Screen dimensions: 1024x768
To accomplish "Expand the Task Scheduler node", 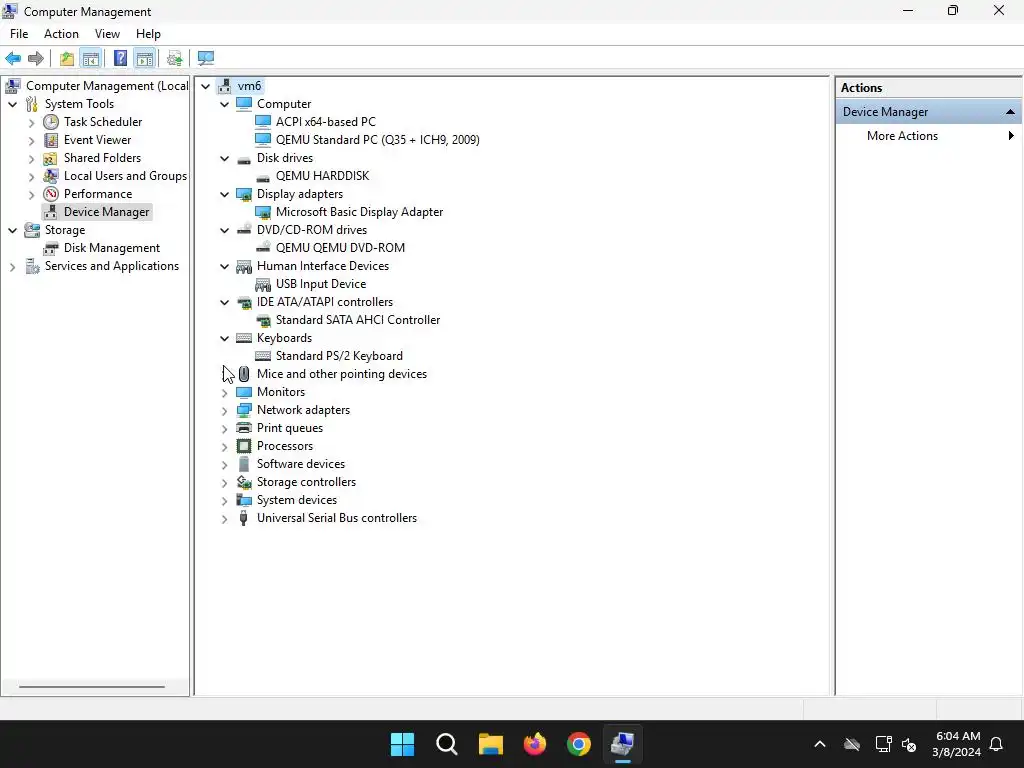I will [x=31, y=123].
